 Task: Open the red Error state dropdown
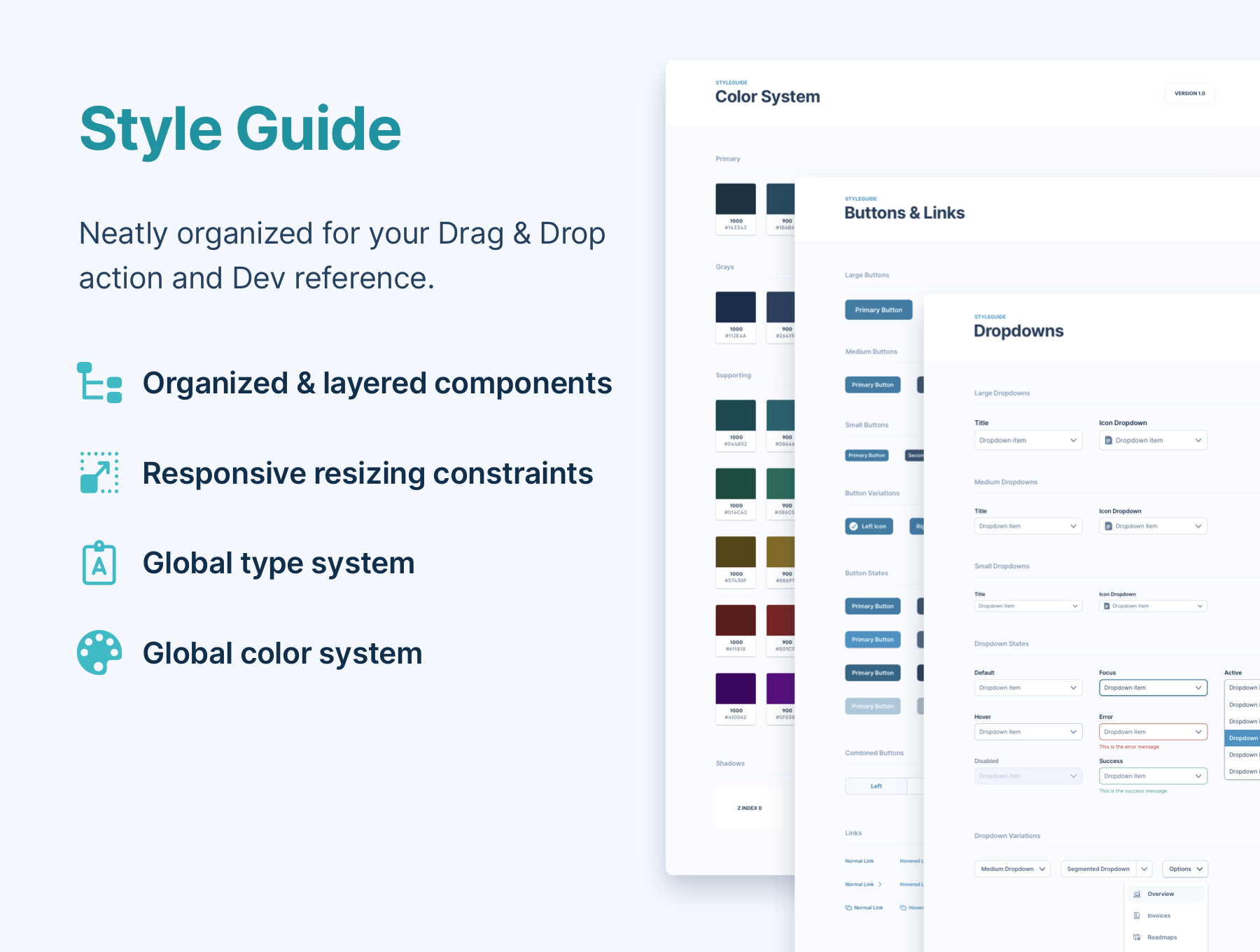pyautogui.click(x=1153, y=732)
